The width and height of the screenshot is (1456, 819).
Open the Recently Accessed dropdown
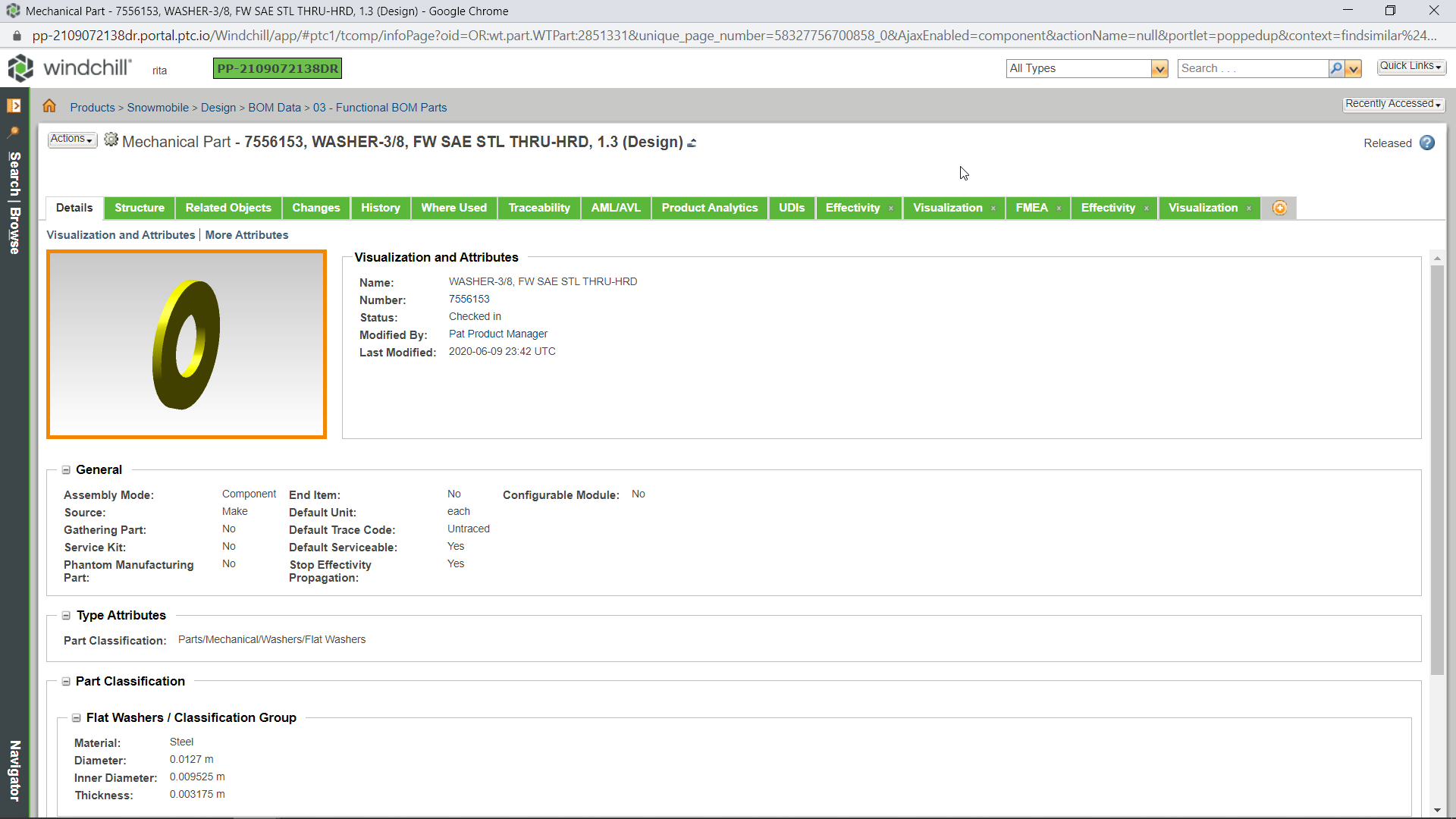pyautogui.click(x=1393, y=104)
